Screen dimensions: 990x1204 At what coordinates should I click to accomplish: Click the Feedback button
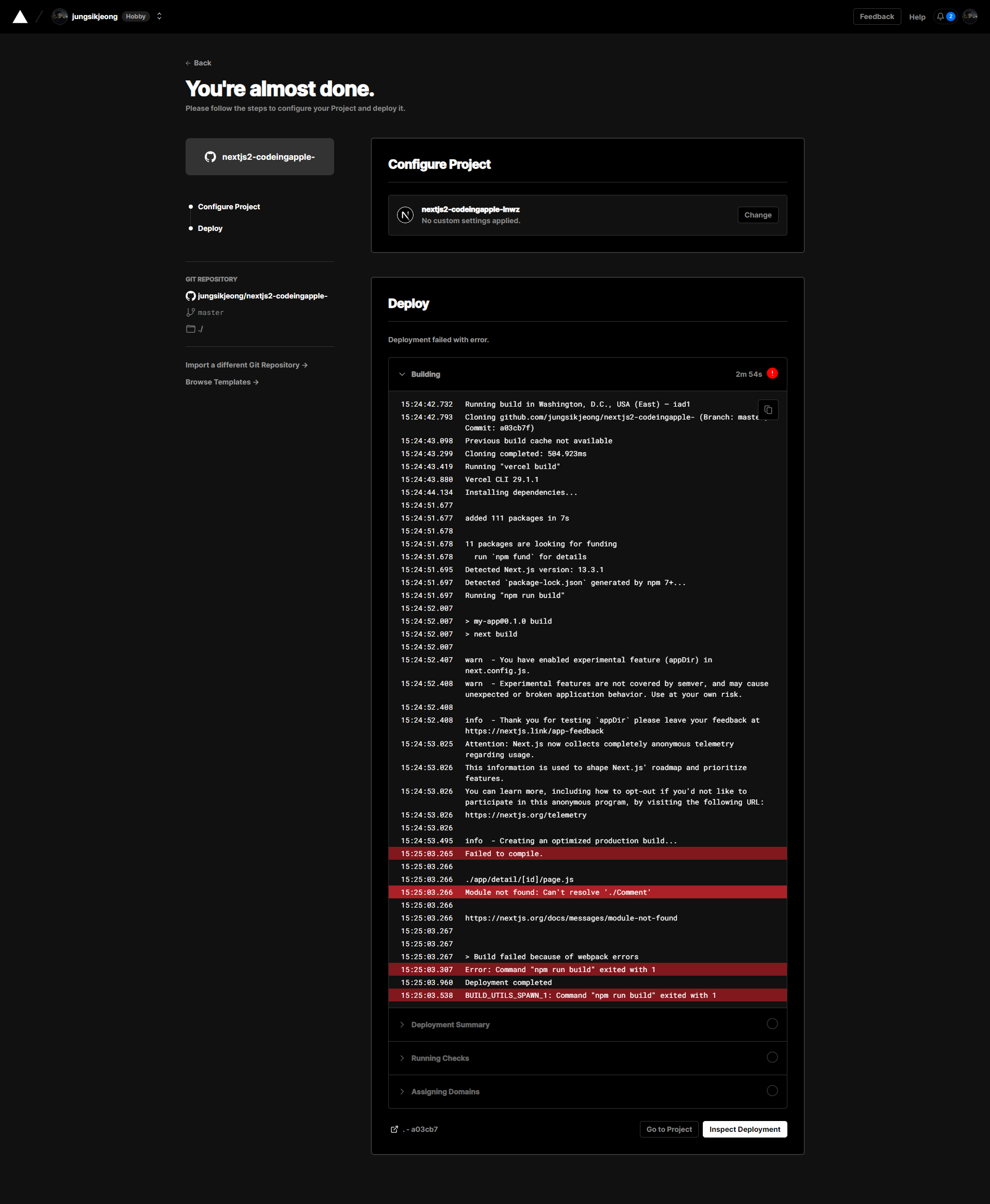(877, 16)
